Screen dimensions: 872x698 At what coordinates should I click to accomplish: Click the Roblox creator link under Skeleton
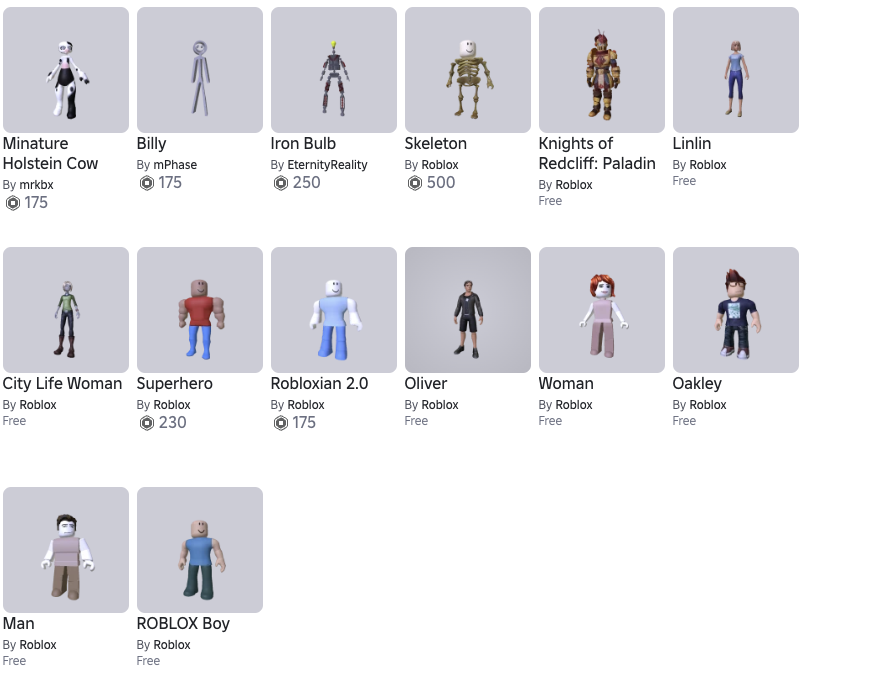440,165
